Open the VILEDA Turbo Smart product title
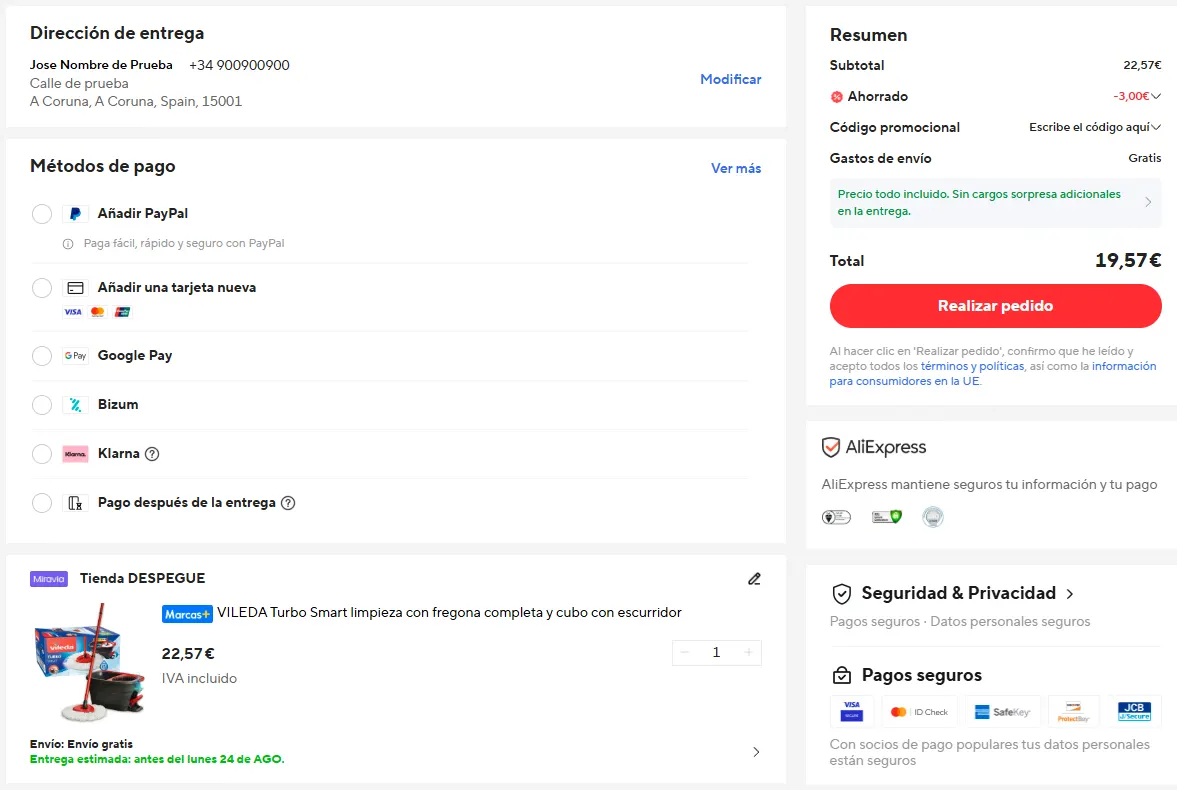The height and width of the screenshot is (790, 1177). click(x=449, y=613)
